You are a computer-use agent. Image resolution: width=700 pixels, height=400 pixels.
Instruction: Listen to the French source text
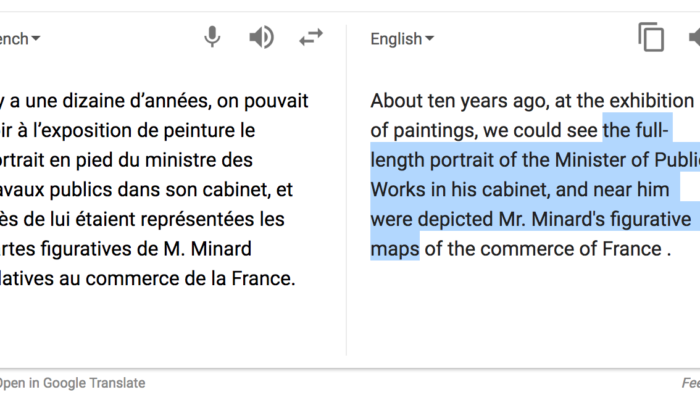click(x=262, y=37)
